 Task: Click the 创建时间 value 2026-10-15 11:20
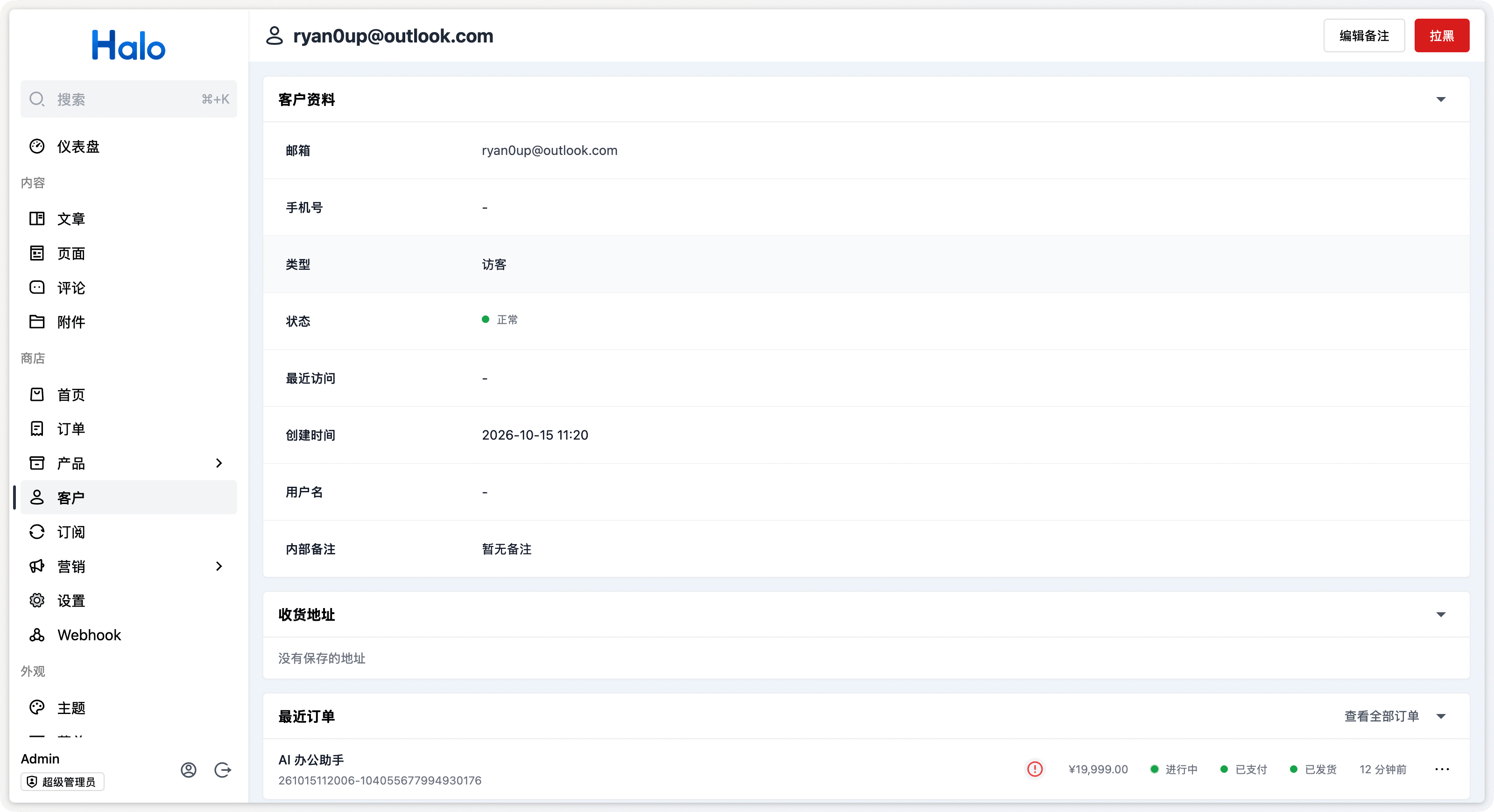[x=535, y=435]
